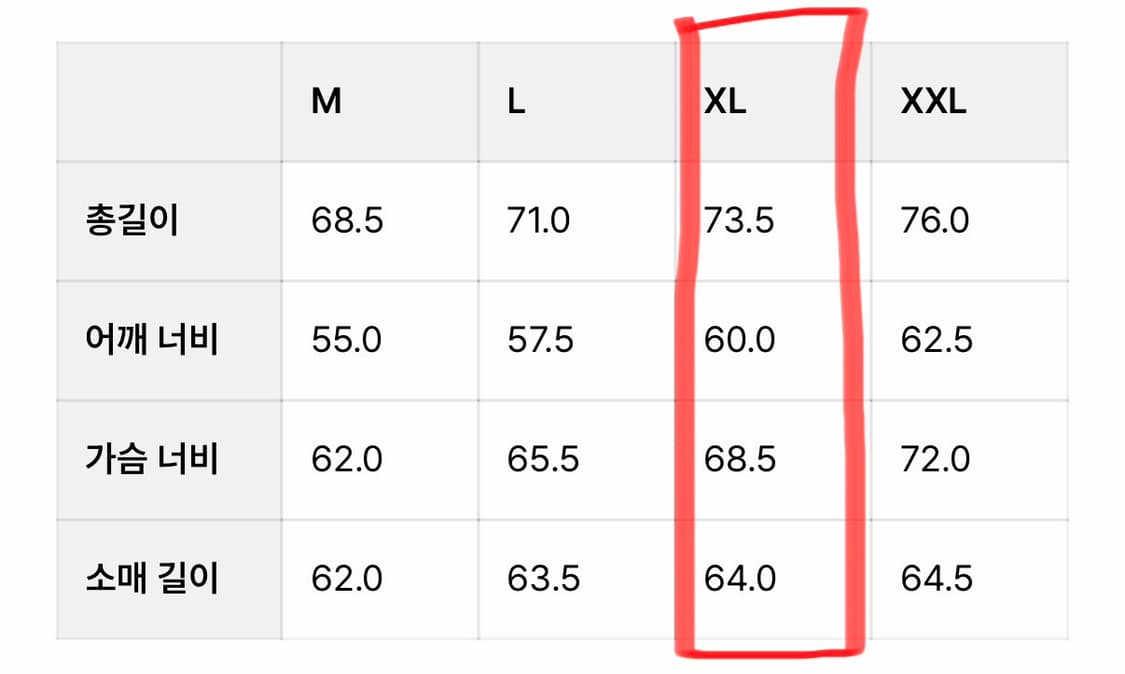The image size is (1125, 674).
Task: Click the L size column header
Action: pos(516,102)
